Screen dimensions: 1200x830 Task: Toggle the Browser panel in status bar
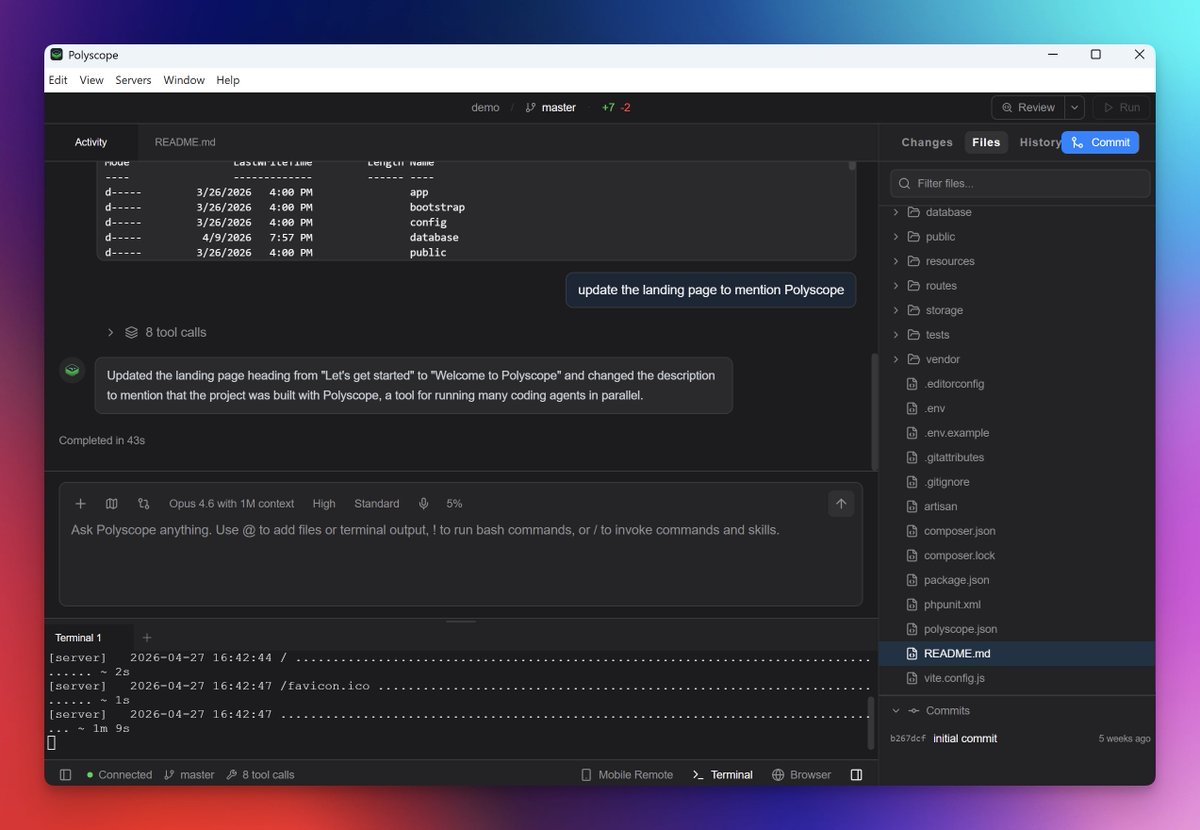coord(802,775)
